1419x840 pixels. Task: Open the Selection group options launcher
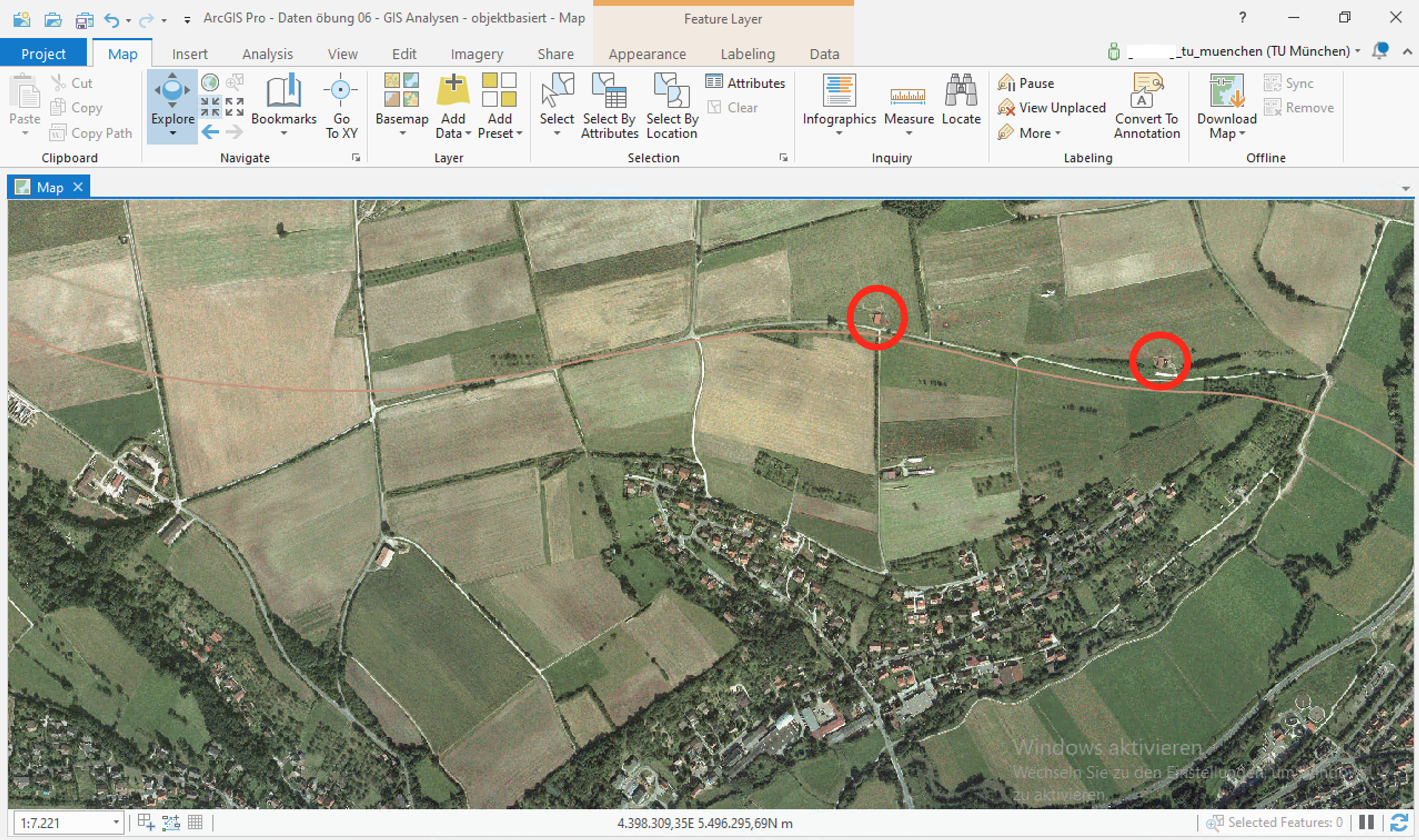[x=783, y=158]
